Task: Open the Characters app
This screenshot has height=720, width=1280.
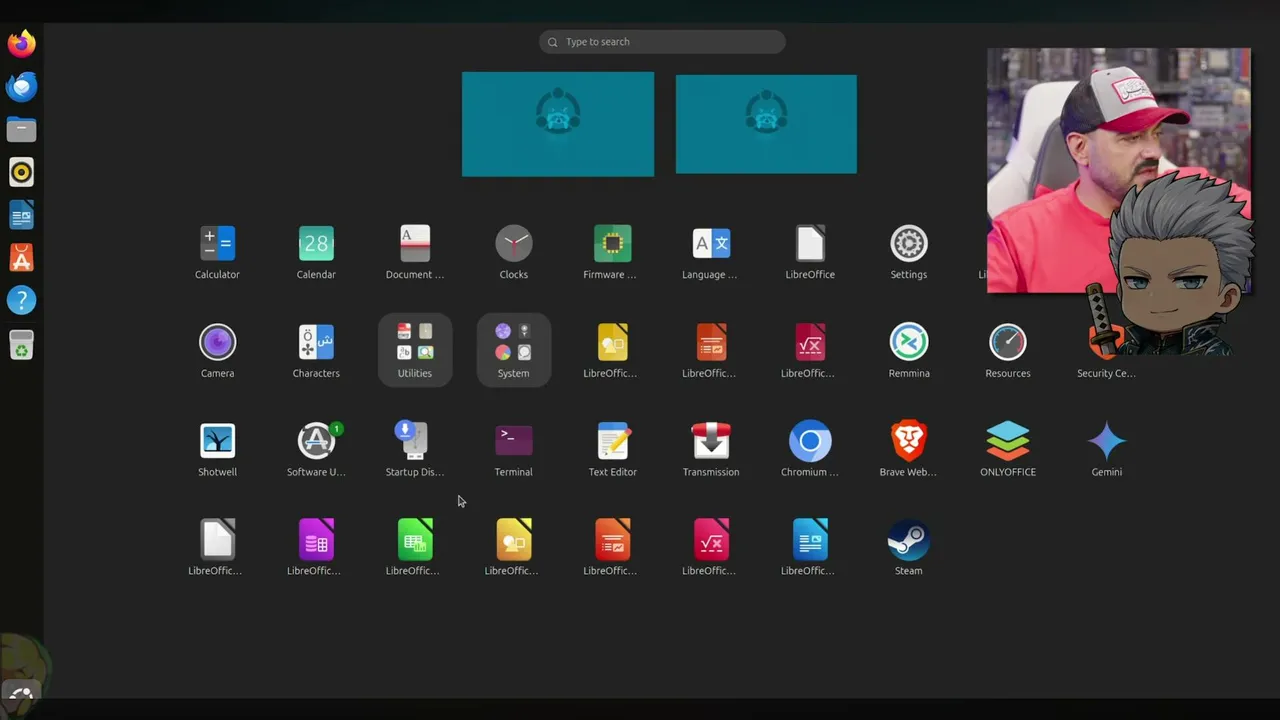Action: 316,342
